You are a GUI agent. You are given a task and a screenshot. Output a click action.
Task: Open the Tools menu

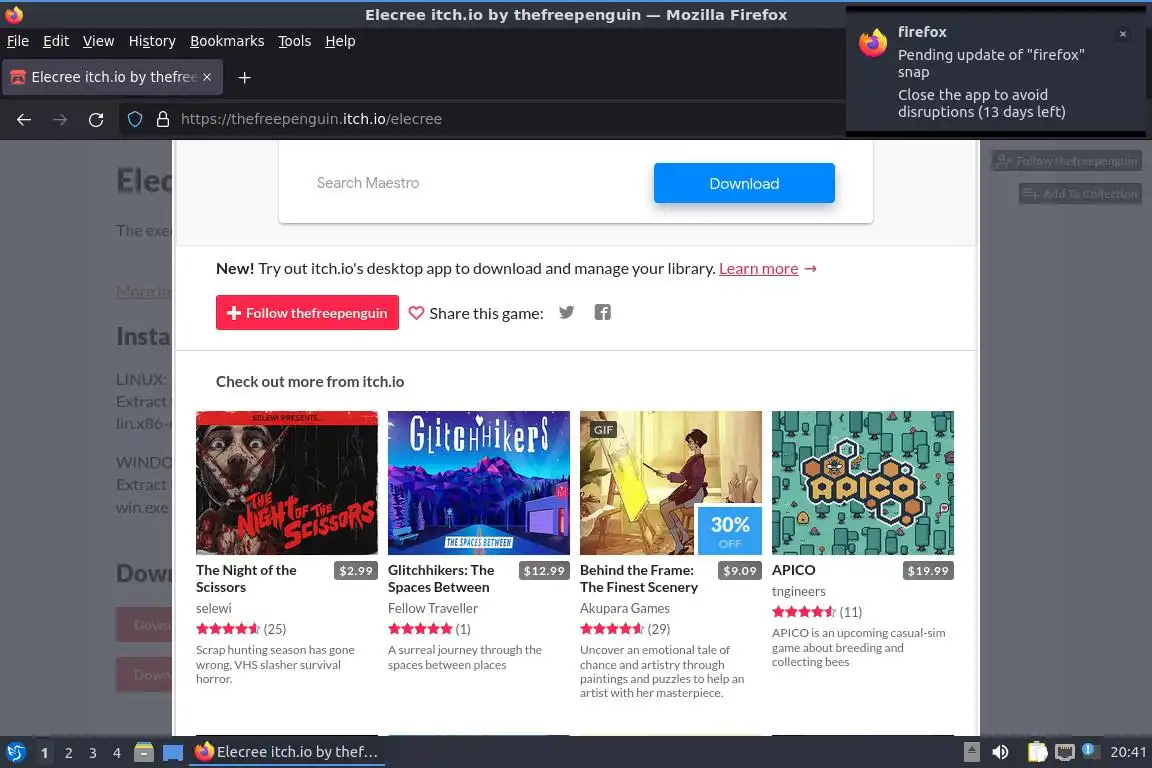295,41
